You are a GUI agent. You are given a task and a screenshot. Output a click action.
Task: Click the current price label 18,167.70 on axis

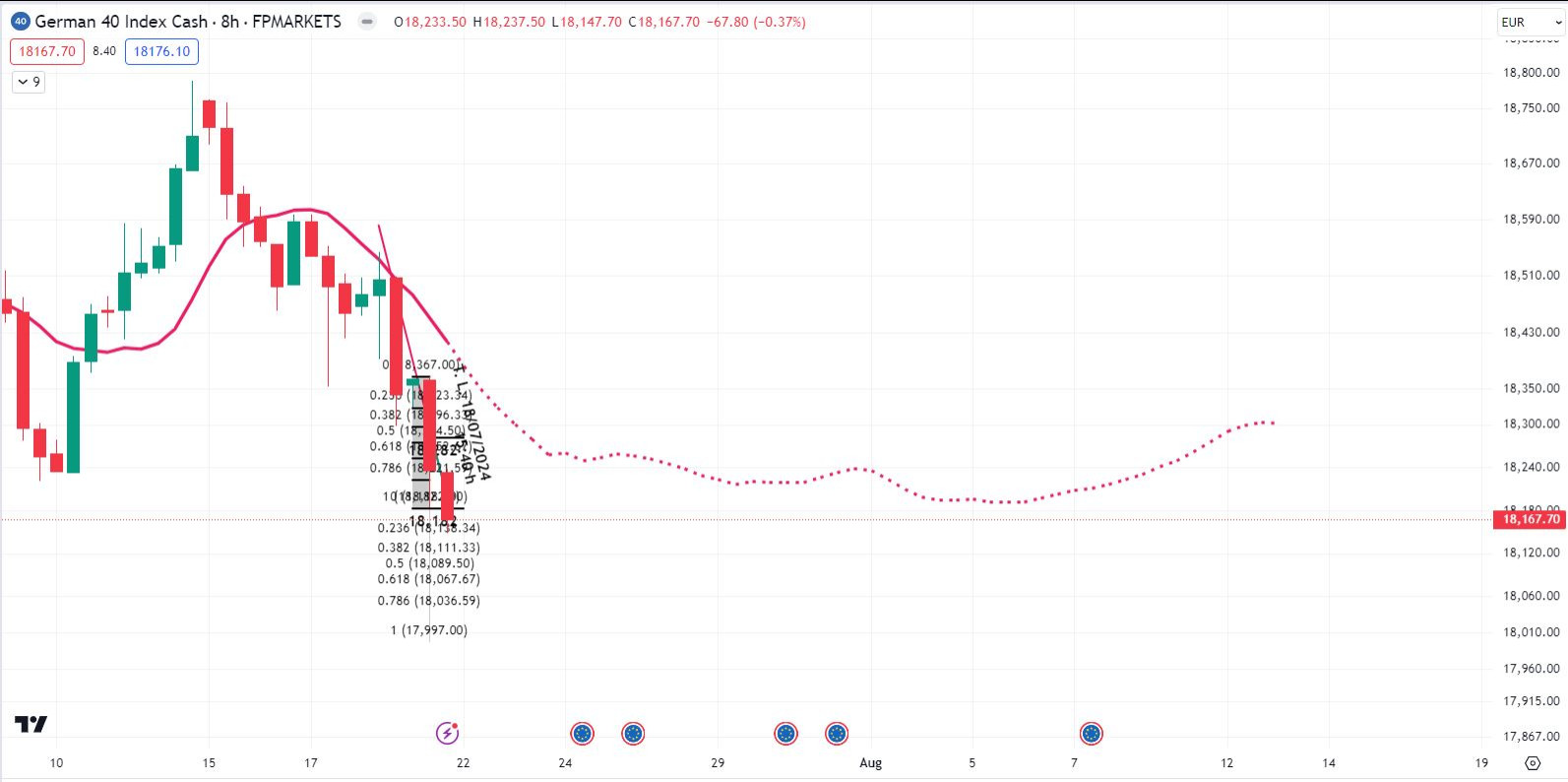point(1529,519)
